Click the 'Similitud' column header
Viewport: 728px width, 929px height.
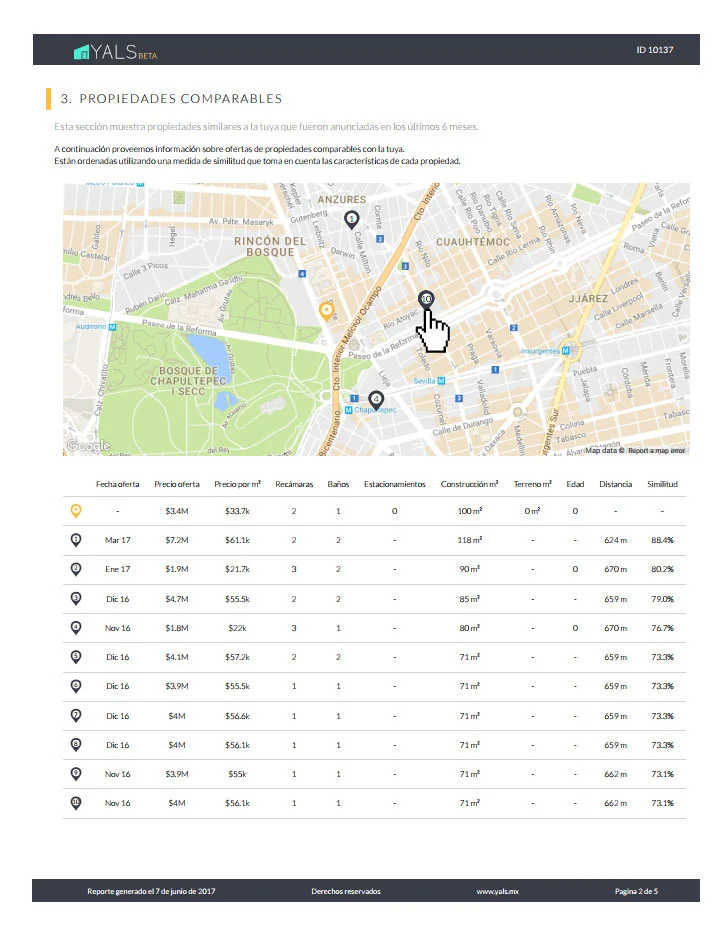(662, 484)
